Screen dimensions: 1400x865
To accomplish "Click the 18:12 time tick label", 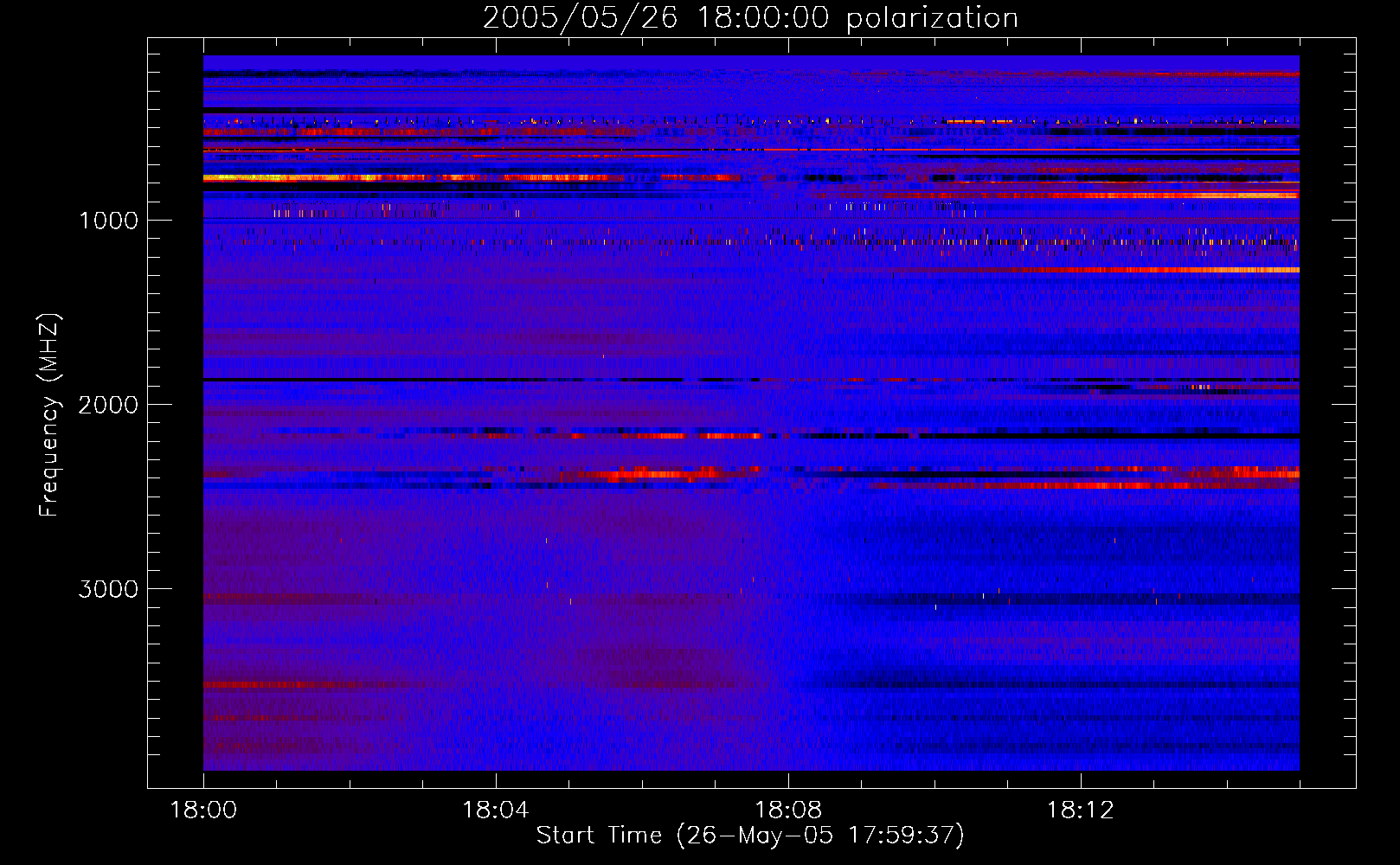I will [x=1081, y=811].
